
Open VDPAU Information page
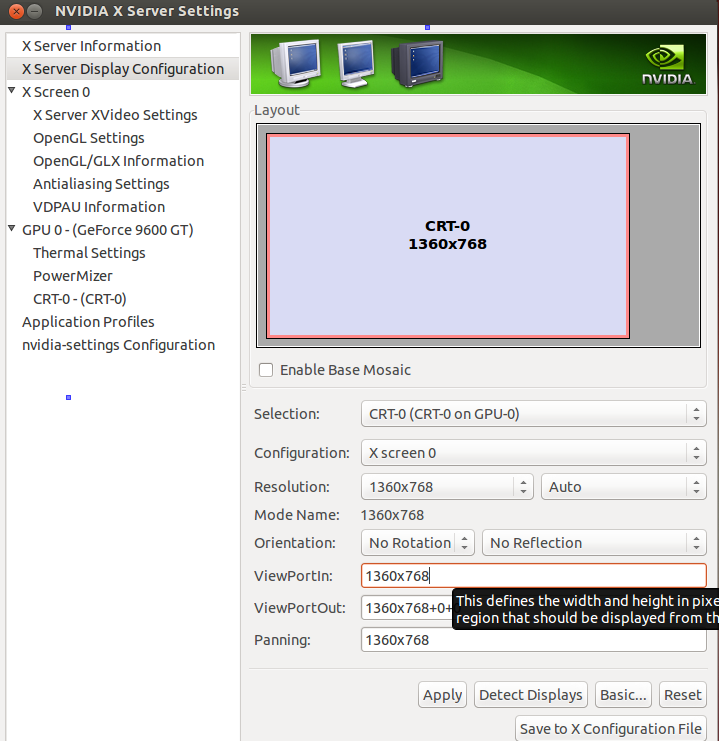(99, 207)
